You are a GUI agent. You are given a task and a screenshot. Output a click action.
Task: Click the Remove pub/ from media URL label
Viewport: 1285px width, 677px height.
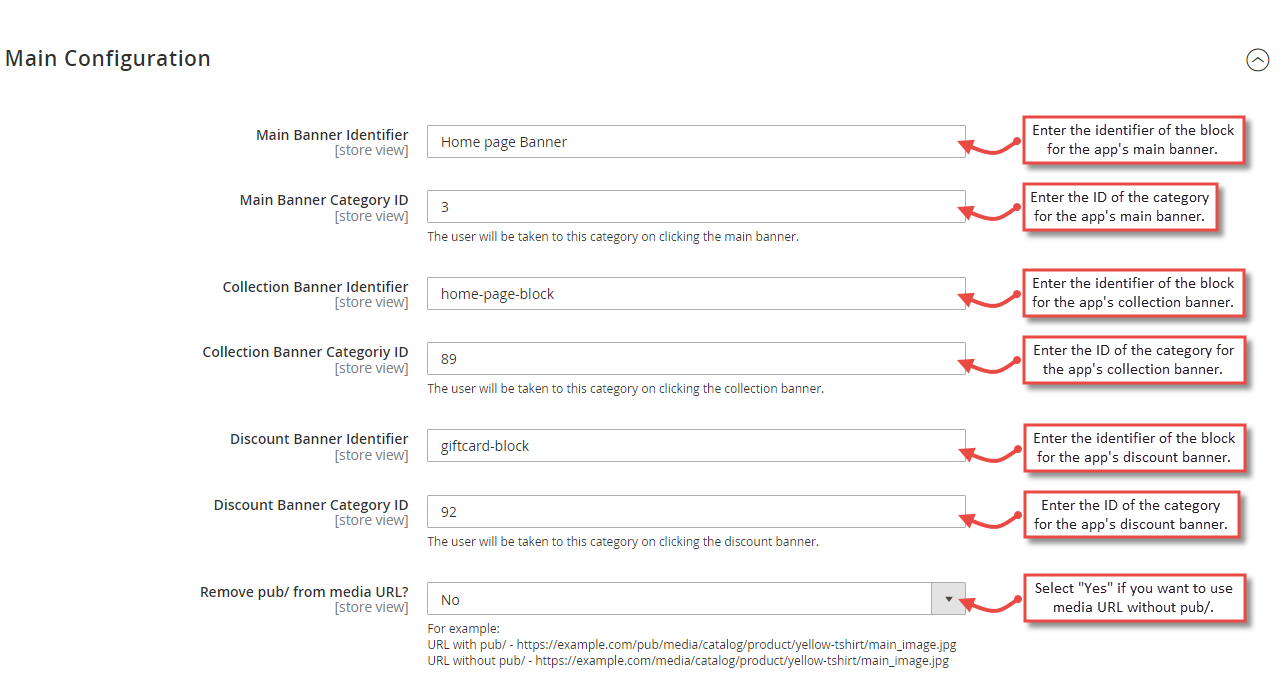tap(304, 592)
